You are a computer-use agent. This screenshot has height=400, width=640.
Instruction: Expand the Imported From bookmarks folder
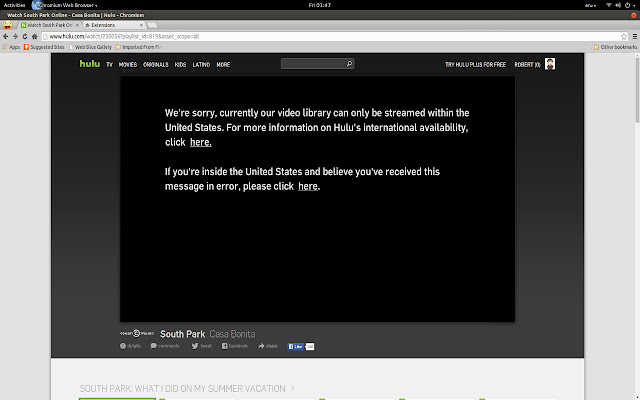click(x=138, y=47)
